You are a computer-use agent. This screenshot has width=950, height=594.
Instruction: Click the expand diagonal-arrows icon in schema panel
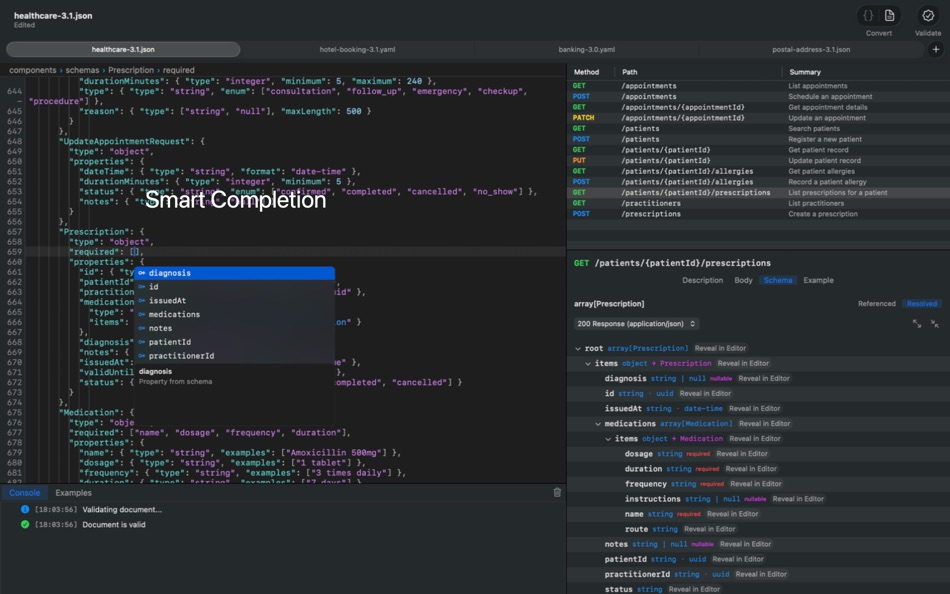[x=917, y=323]
